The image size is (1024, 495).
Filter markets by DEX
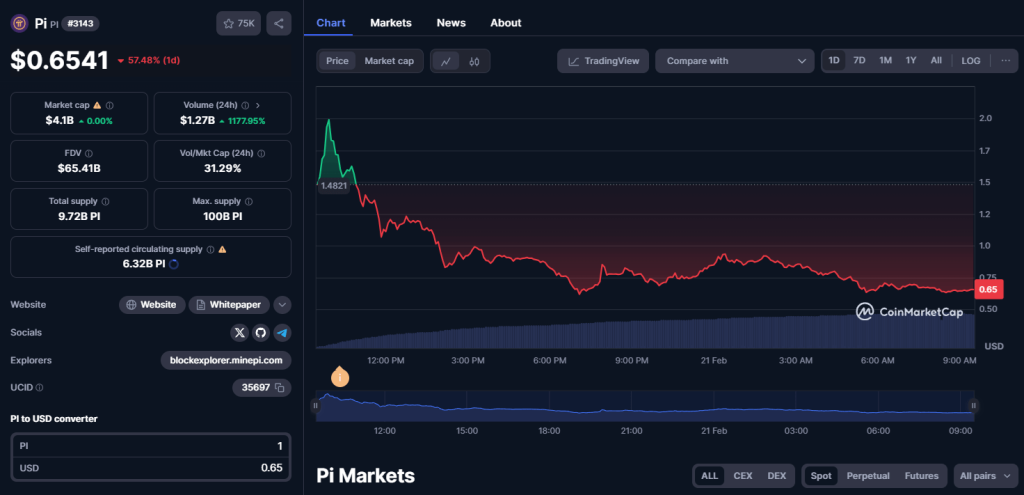[x=776, y=476]
